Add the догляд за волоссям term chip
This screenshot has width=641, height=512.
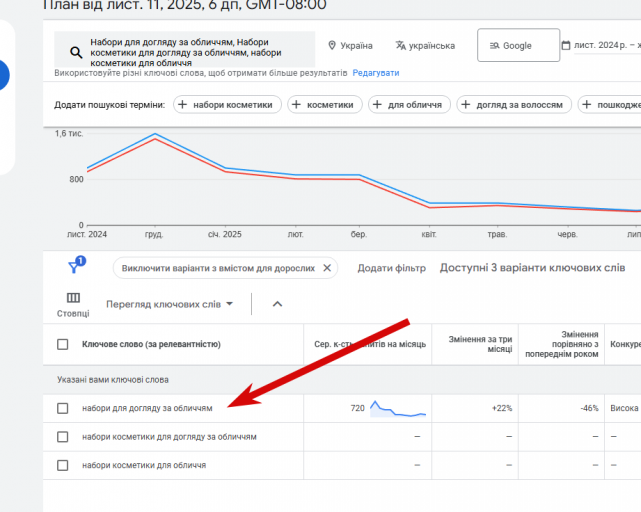(514, 105)
